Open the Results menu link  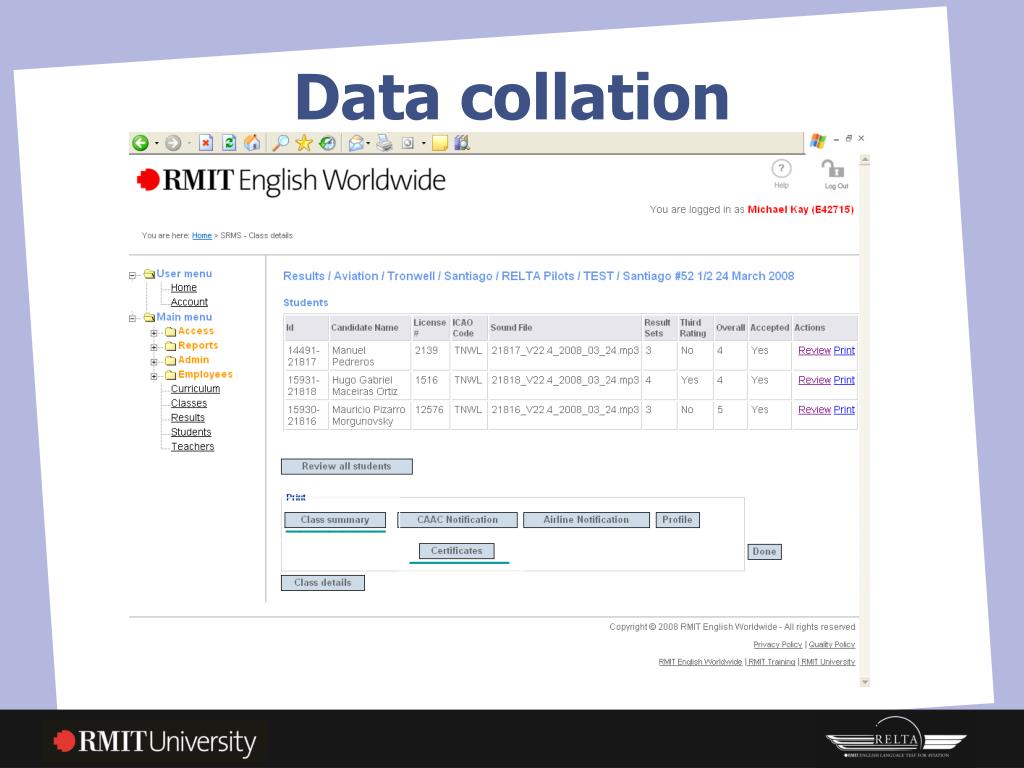pos(187,417)
